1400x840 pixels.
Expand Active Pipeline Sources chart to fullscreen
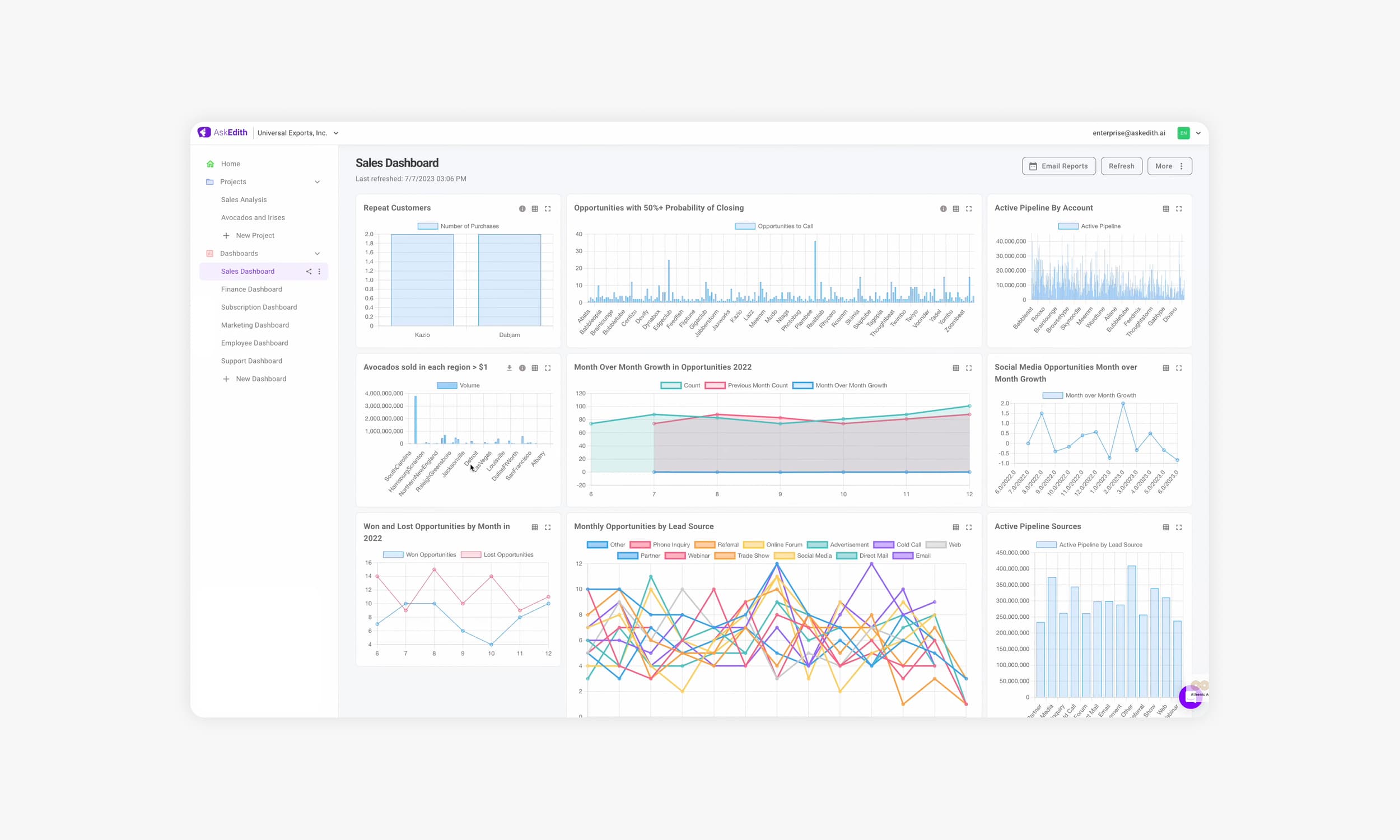1179,527
